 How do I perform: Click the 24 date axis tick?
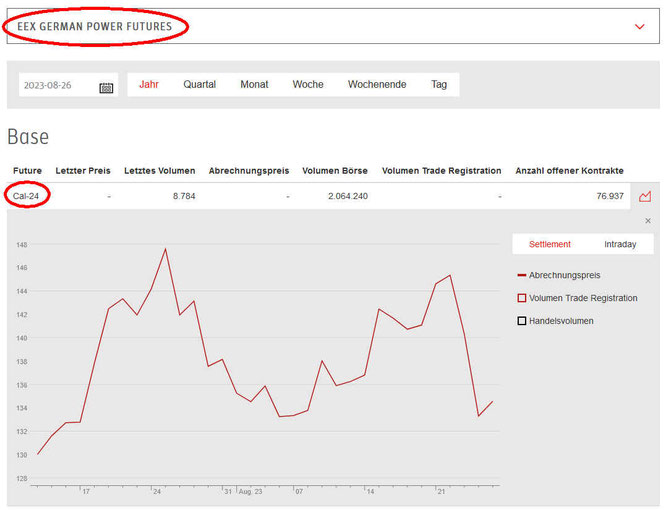[x=157, y=492]
